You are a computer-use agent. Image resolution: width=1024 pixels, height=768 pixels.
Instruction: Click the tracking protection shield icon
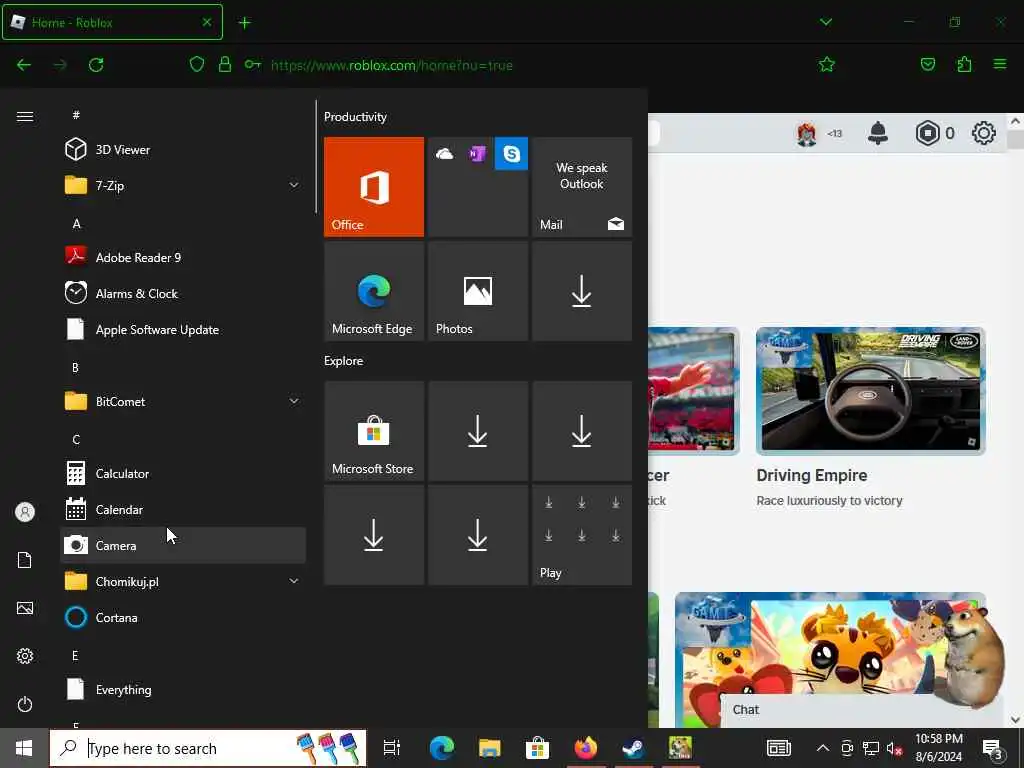[x=197, y=64]
